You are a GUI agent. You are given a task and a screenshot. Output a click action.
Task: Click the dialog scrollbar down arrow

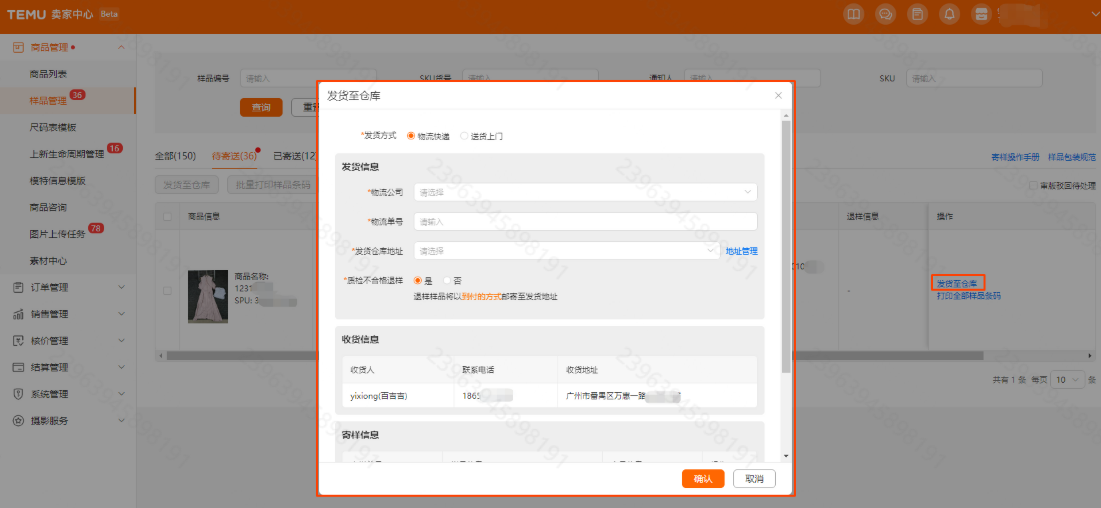(x=786, y=455)
